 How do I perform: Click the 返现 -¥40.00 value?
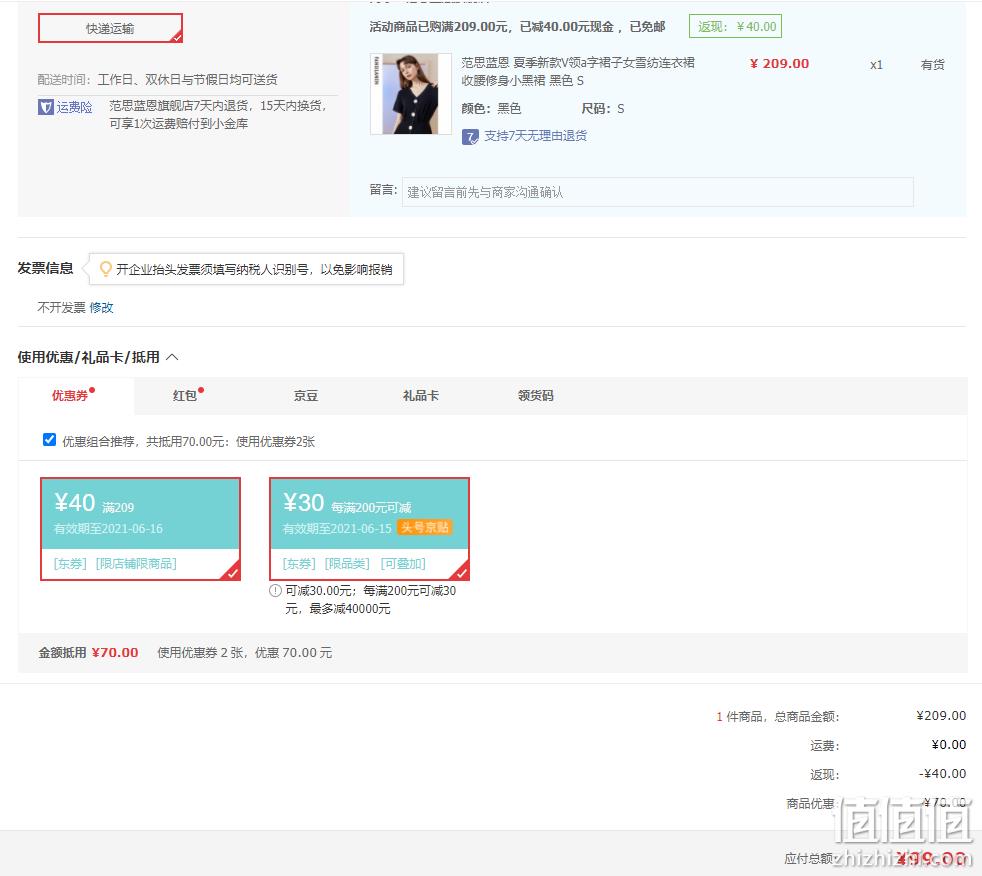pyautogui.click(x=943, y=773)
